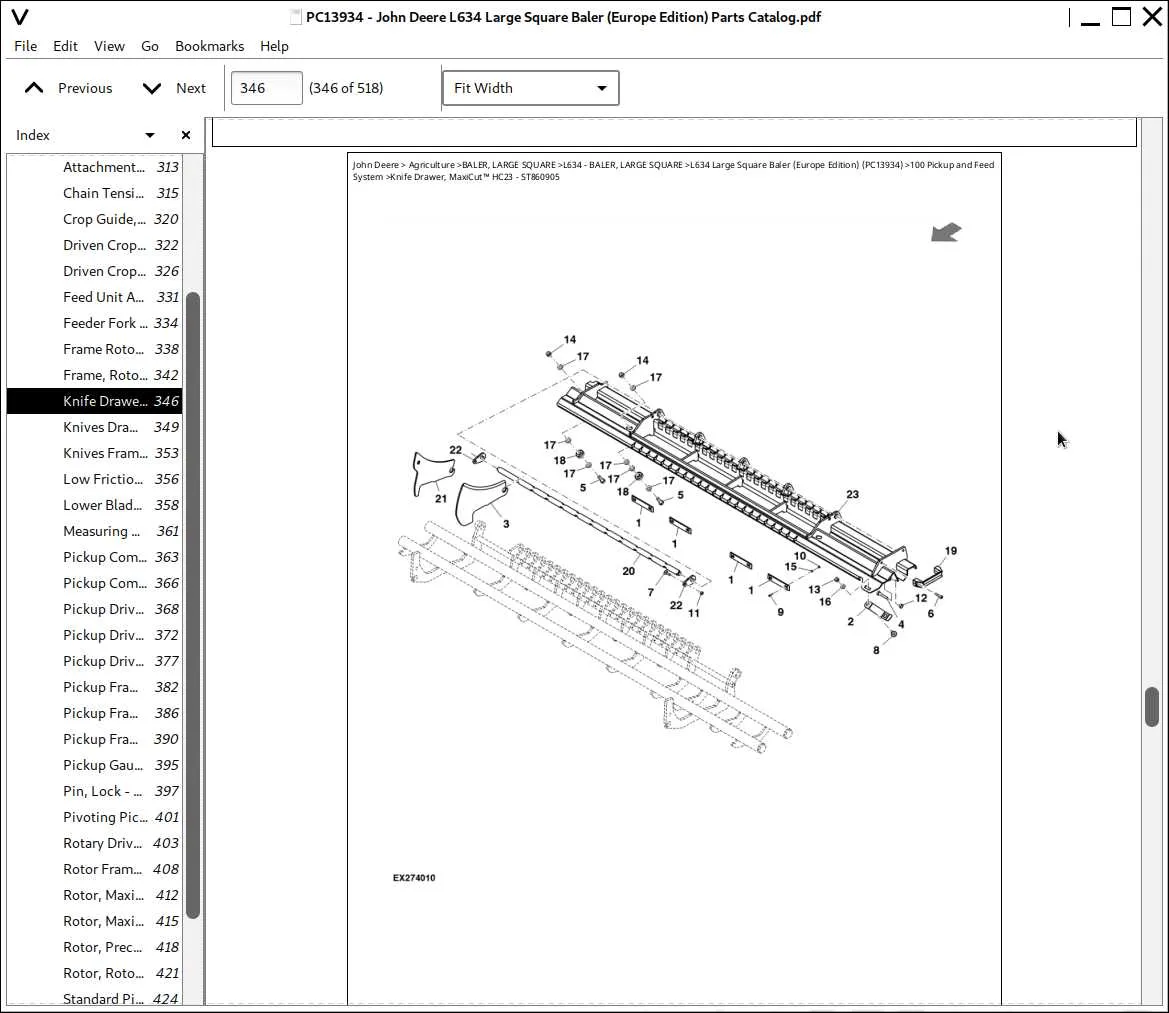Select index entry Knives Dra... 349

pyautogui.click(x=95, y=427)
